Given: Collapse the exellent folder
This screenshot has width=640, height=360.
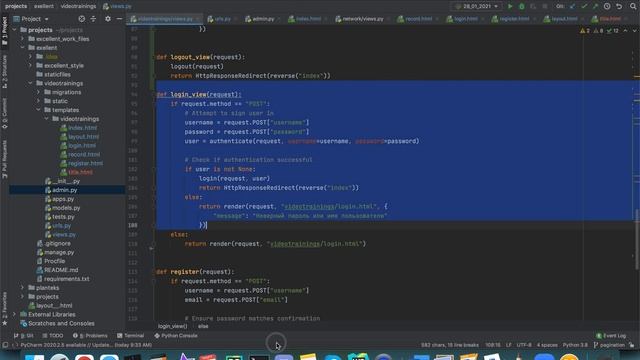Looking at the screenshot, I should 22,48.
